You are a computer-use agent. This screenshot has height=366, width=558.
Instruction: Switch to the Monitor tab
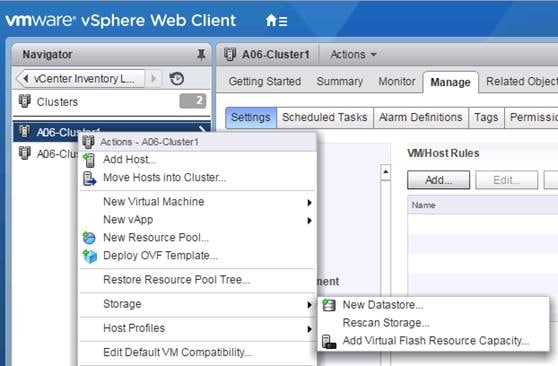tap(396, 82)
